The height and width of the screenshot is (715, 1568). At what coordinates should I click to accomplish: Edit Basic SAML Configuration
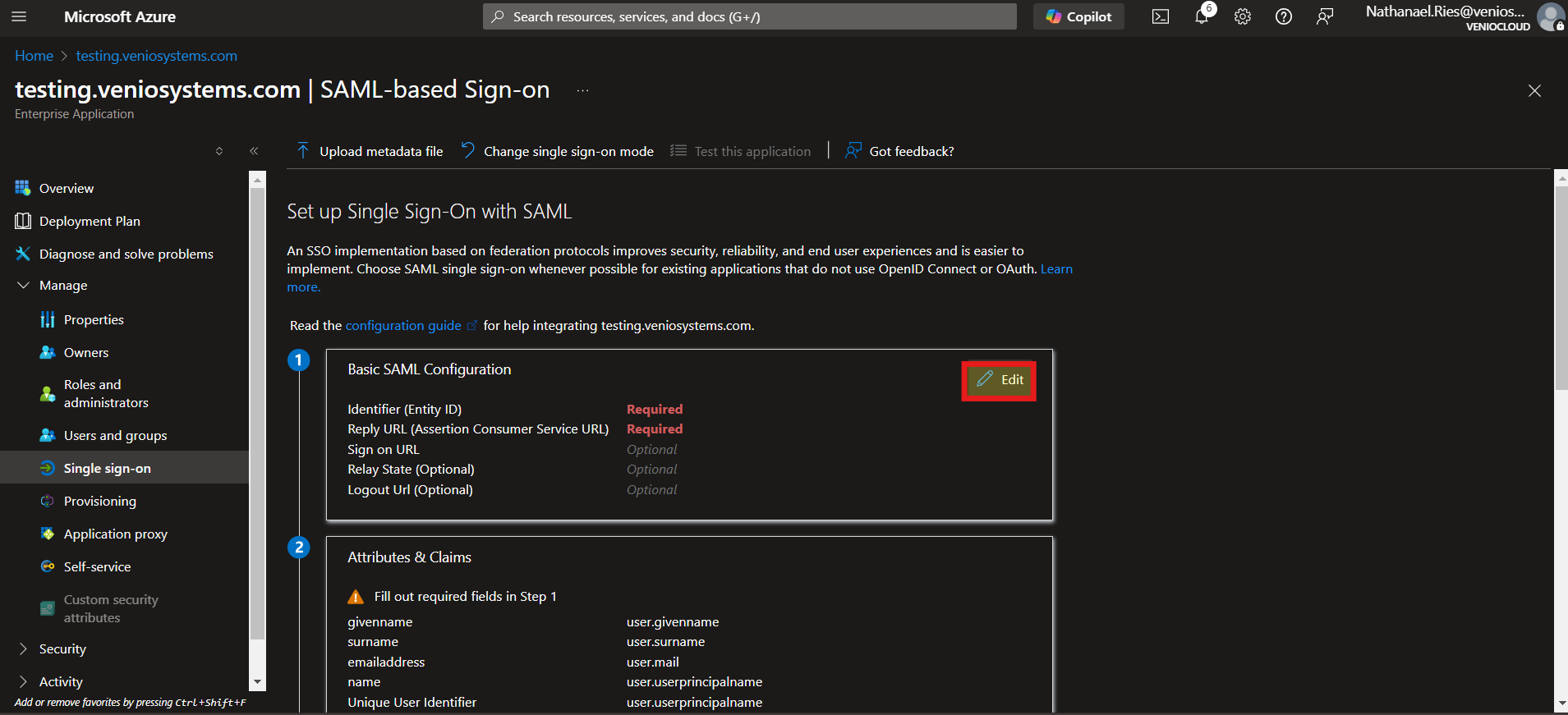1000,380
